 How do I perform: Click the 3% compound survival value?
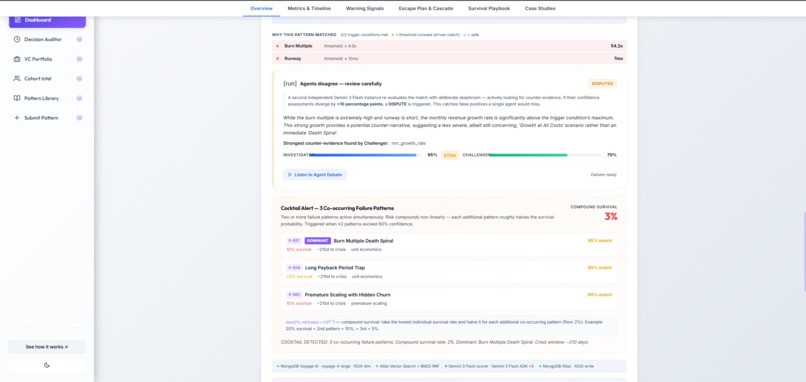coord(611,217)
